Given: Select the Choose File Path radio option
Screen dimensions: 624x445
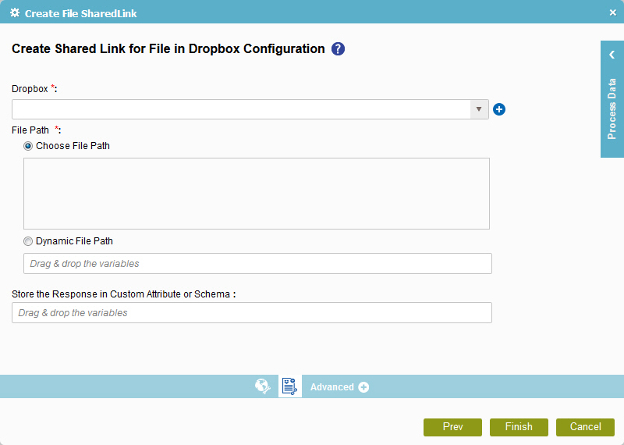Looking at the screenshot, I should [28, 146].
